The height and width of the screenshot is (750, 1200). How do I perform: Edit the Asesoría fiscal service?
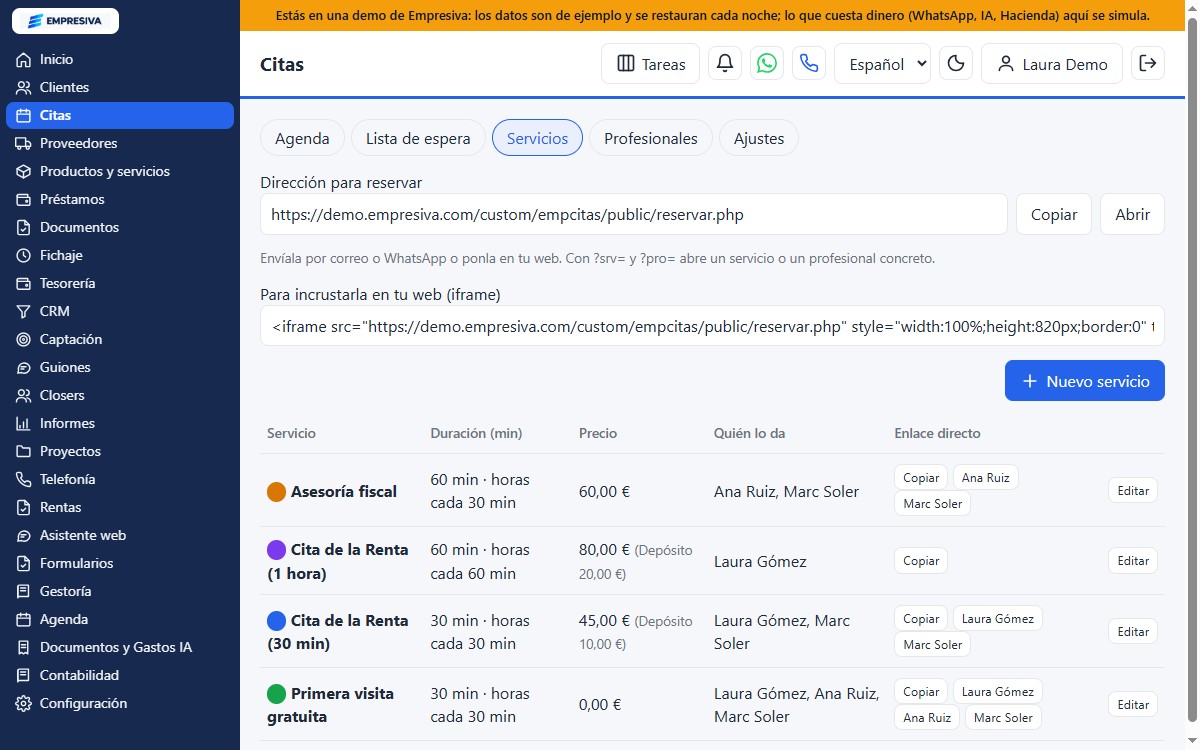pyautogui.click(x=1133, y=491)
